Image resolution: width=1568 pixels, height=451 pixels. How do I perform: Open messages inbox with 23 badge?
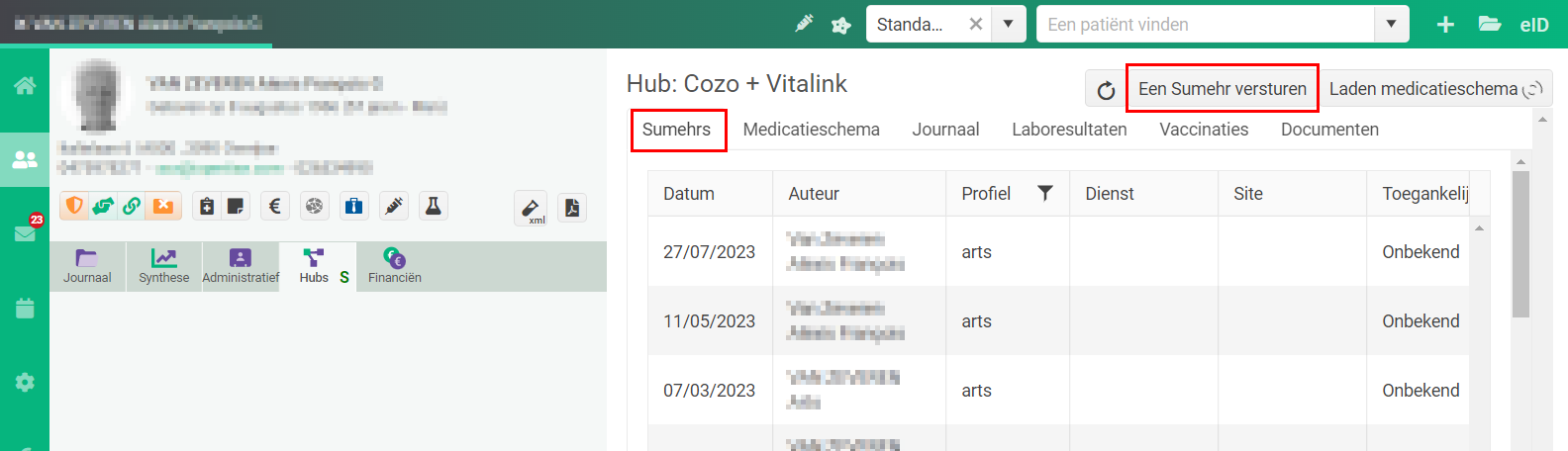(x=25, y=232)
